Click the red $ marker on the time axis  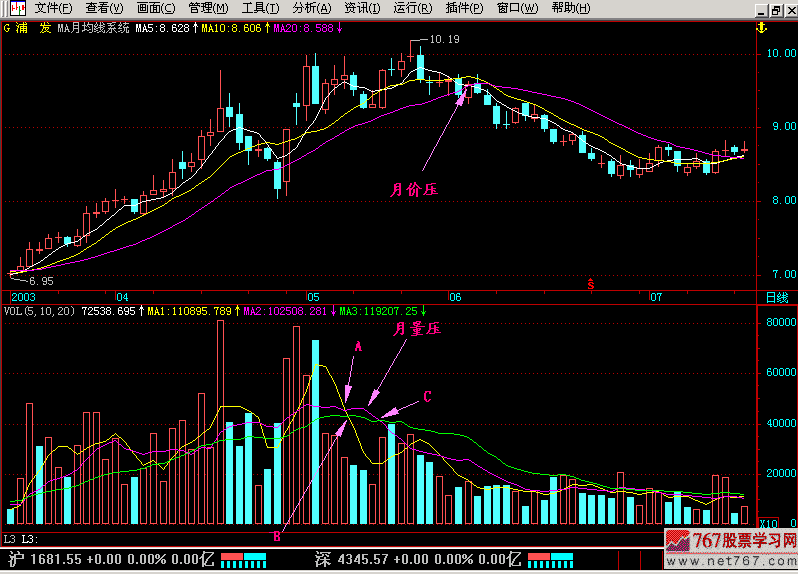(x=590, y=285)
